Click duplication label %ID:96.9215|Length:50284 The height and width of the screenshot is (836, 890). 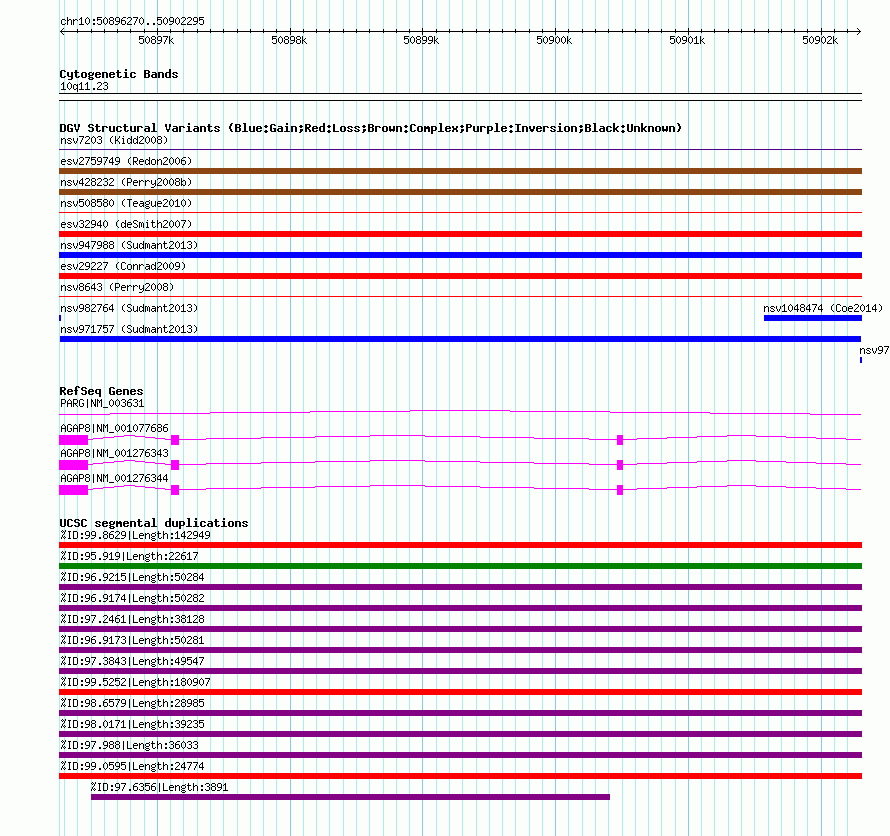pyautogui.click(x=132, y=577)
